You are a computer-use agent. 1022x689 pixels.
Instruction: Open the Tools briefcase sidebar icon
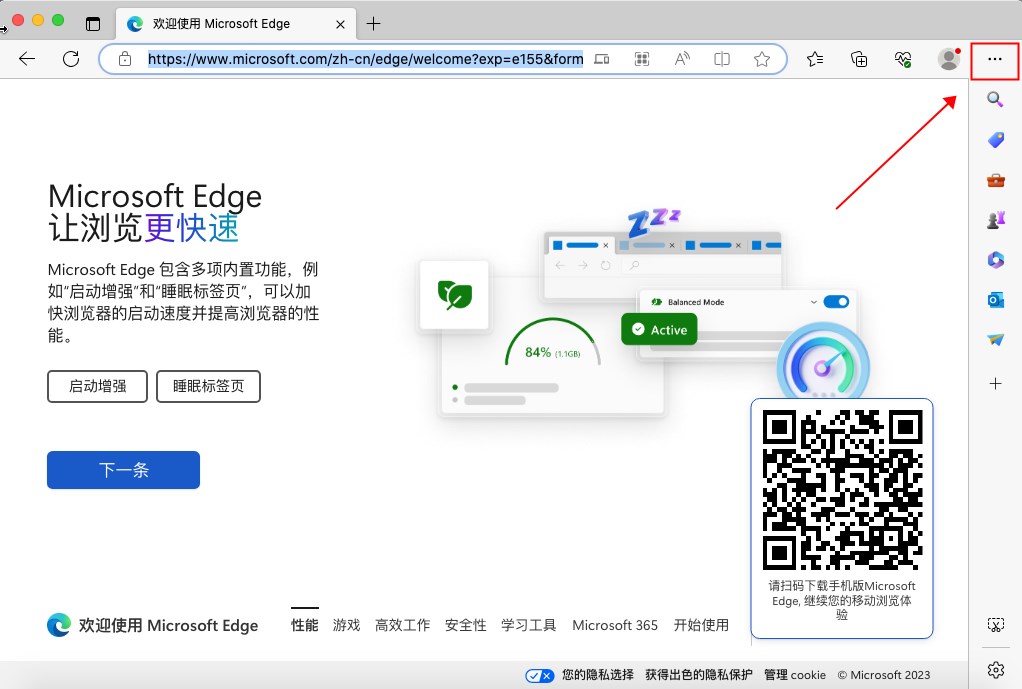point(995,181)
